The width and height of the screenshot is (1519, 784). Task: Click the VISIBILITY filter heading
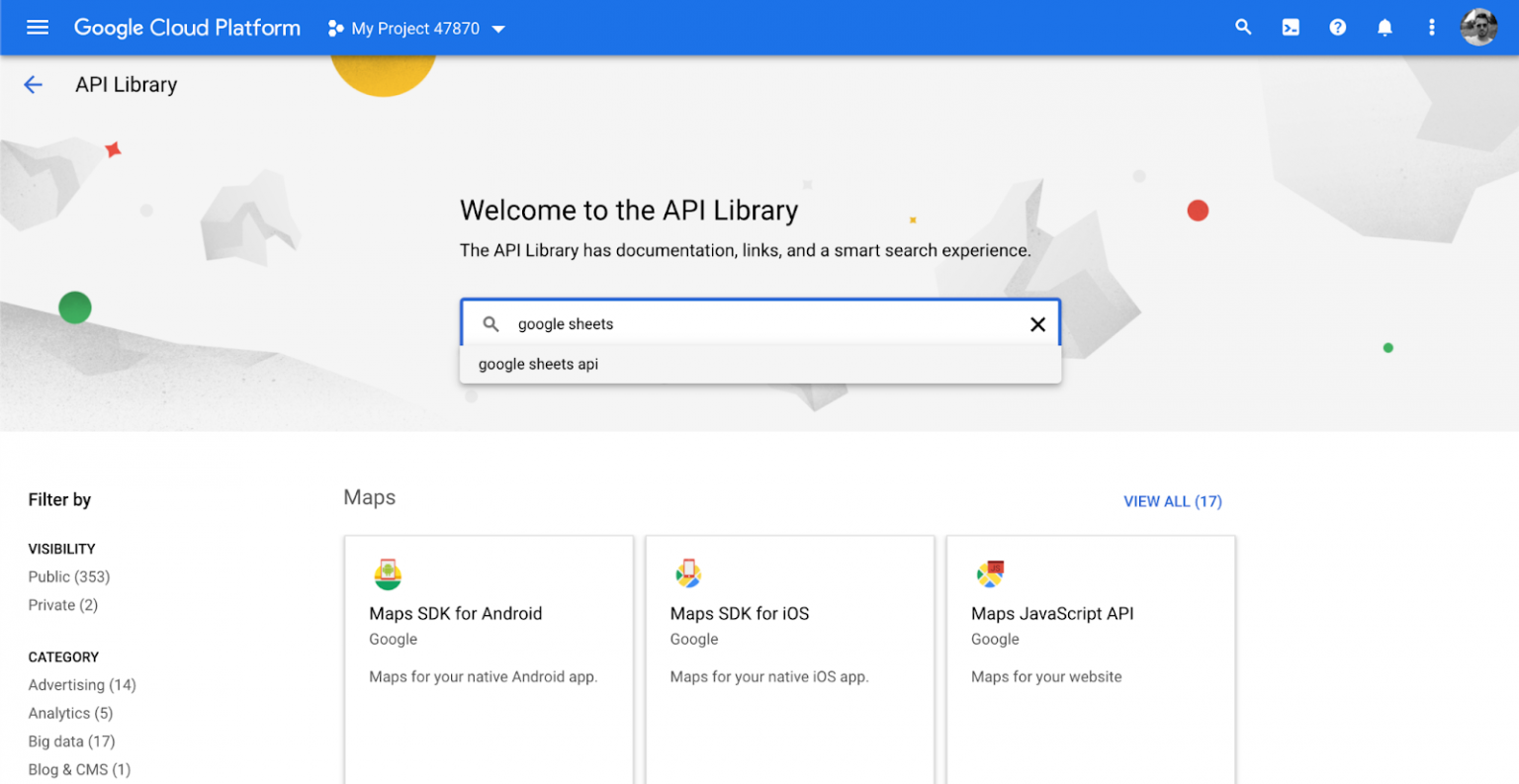tap(62, 549)
